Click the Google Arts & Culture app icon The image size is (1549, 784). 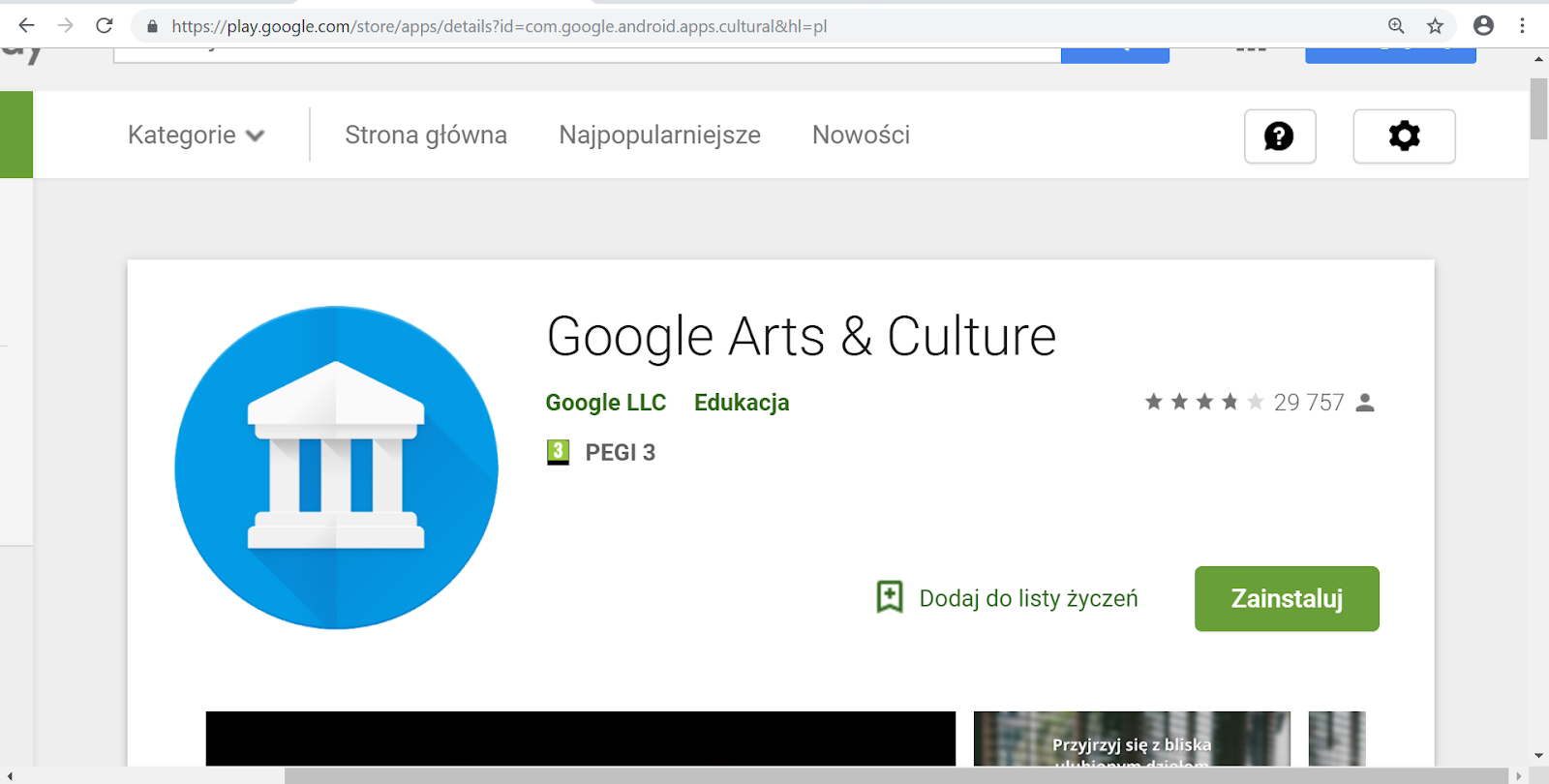[x=336, y=467]
